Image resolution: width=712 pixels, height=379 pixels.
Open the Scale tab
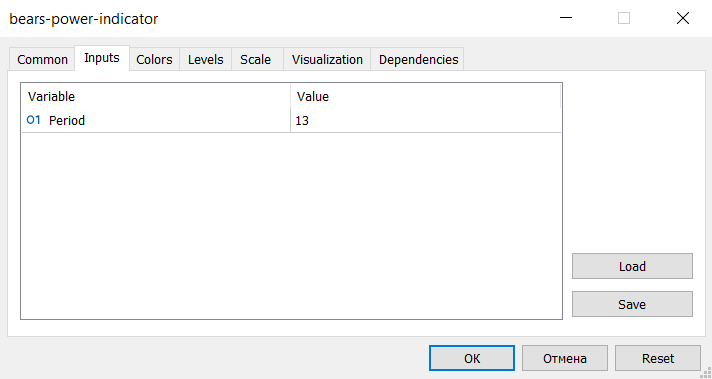tap(256, 59)
